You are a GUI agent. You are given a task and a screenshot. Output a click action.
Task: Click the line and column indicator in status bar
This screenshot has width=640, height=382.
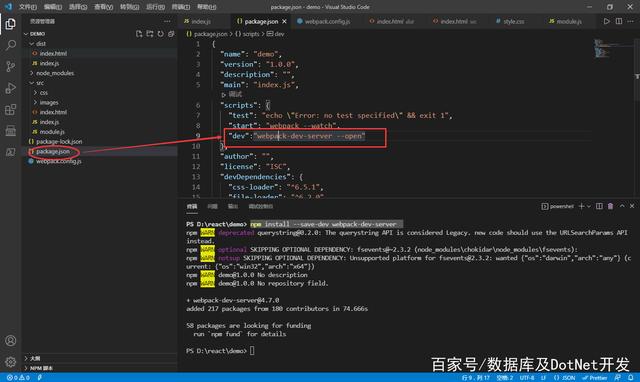[x=476, y=378]
